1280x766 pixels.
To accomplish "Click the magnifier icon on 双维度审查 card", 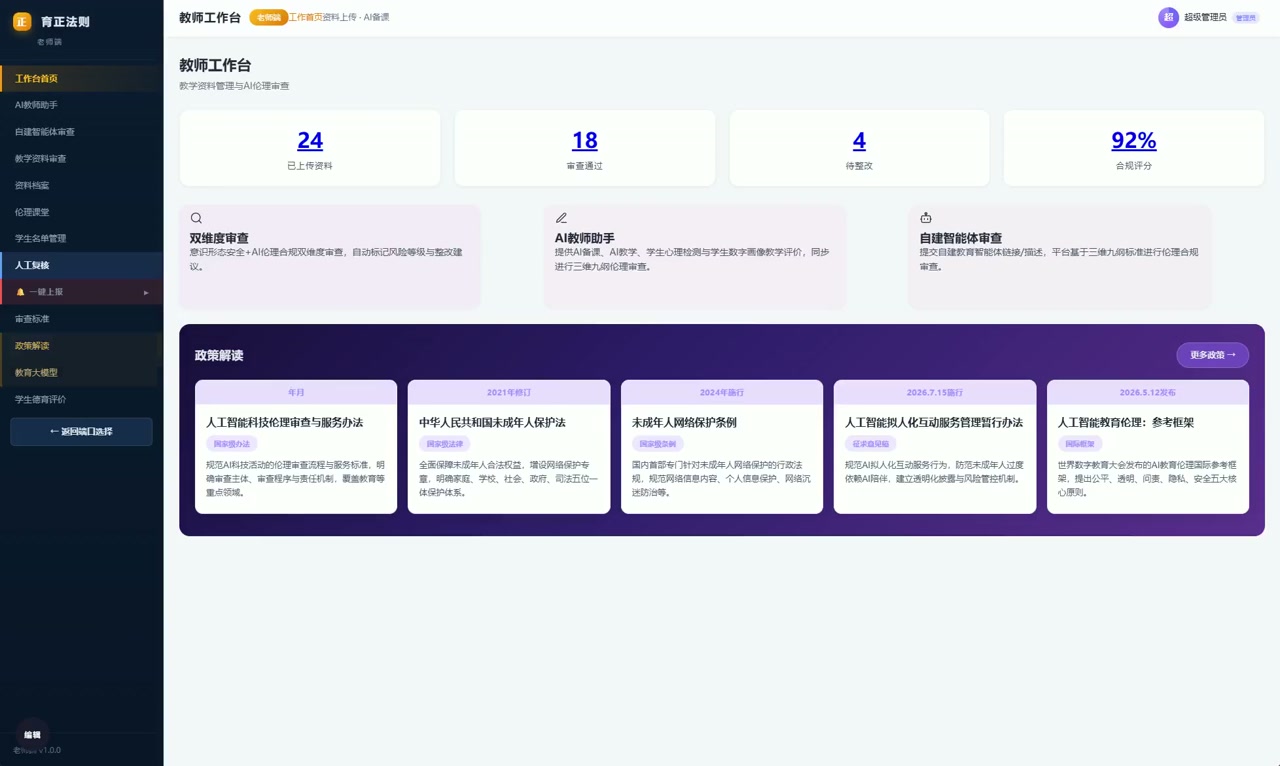I will pos(196,218).
